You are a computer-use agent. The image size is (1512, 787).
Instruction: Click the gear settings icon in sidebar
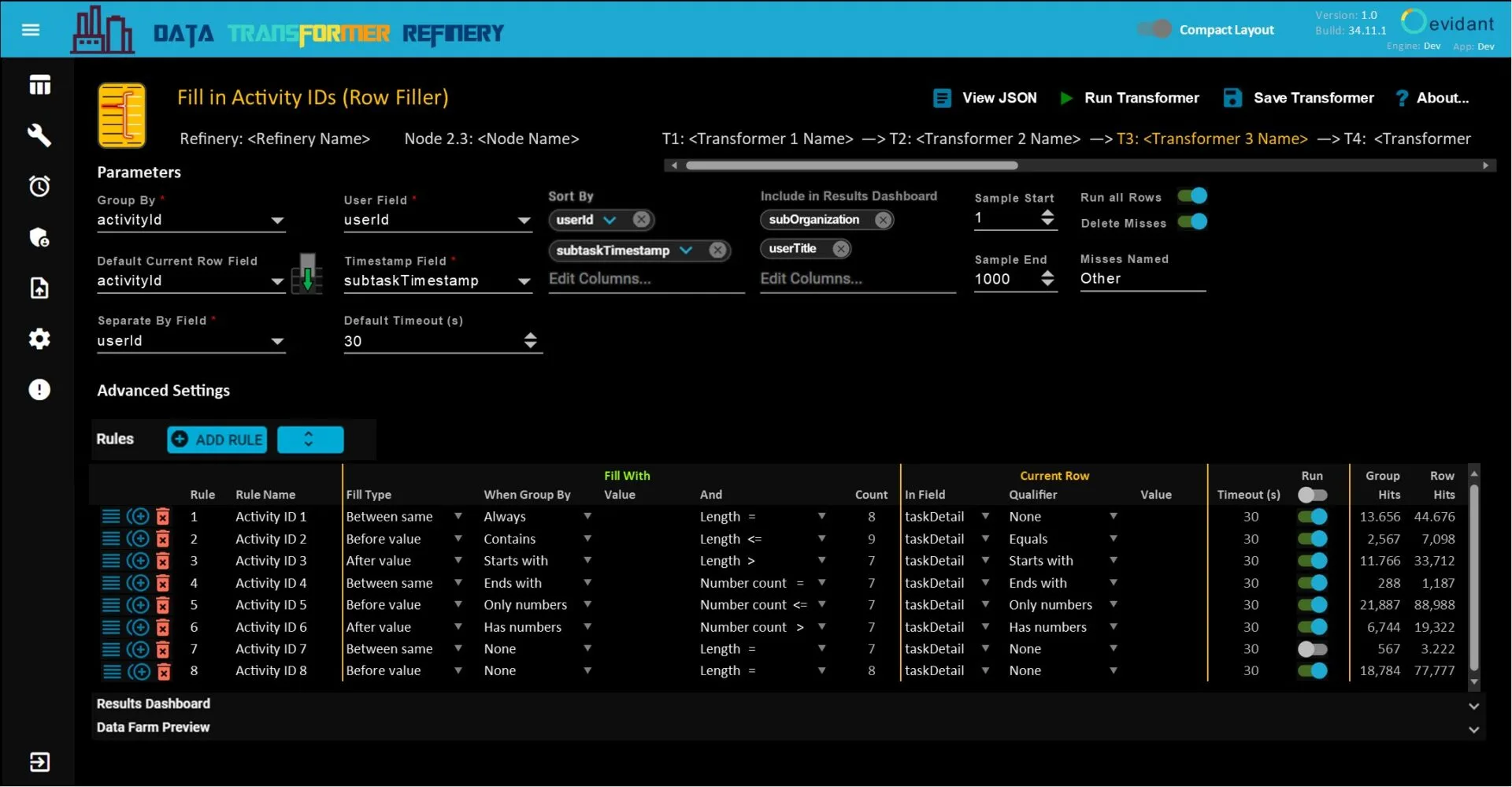39,339
